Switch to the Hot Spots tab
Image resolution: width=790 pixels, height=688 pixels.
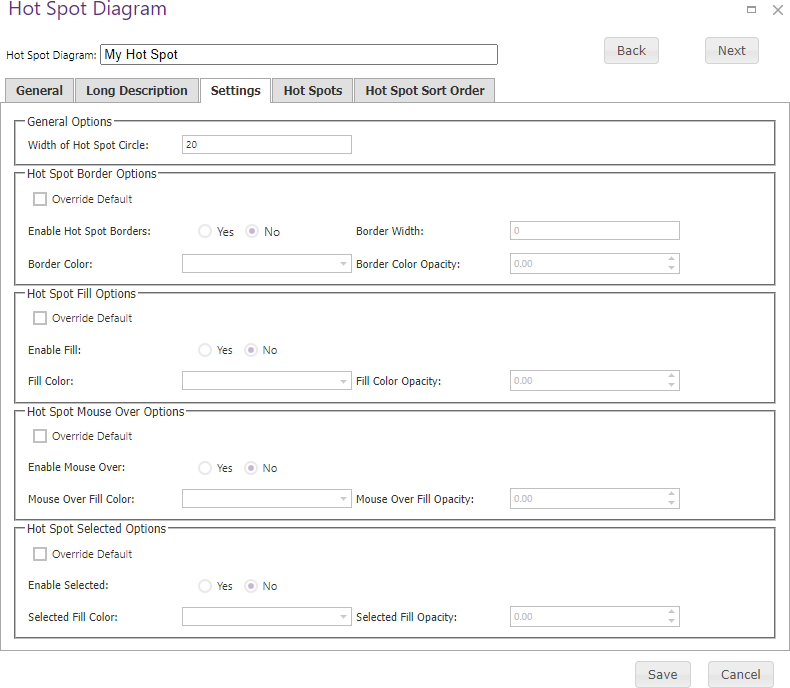tap(312, 91)
